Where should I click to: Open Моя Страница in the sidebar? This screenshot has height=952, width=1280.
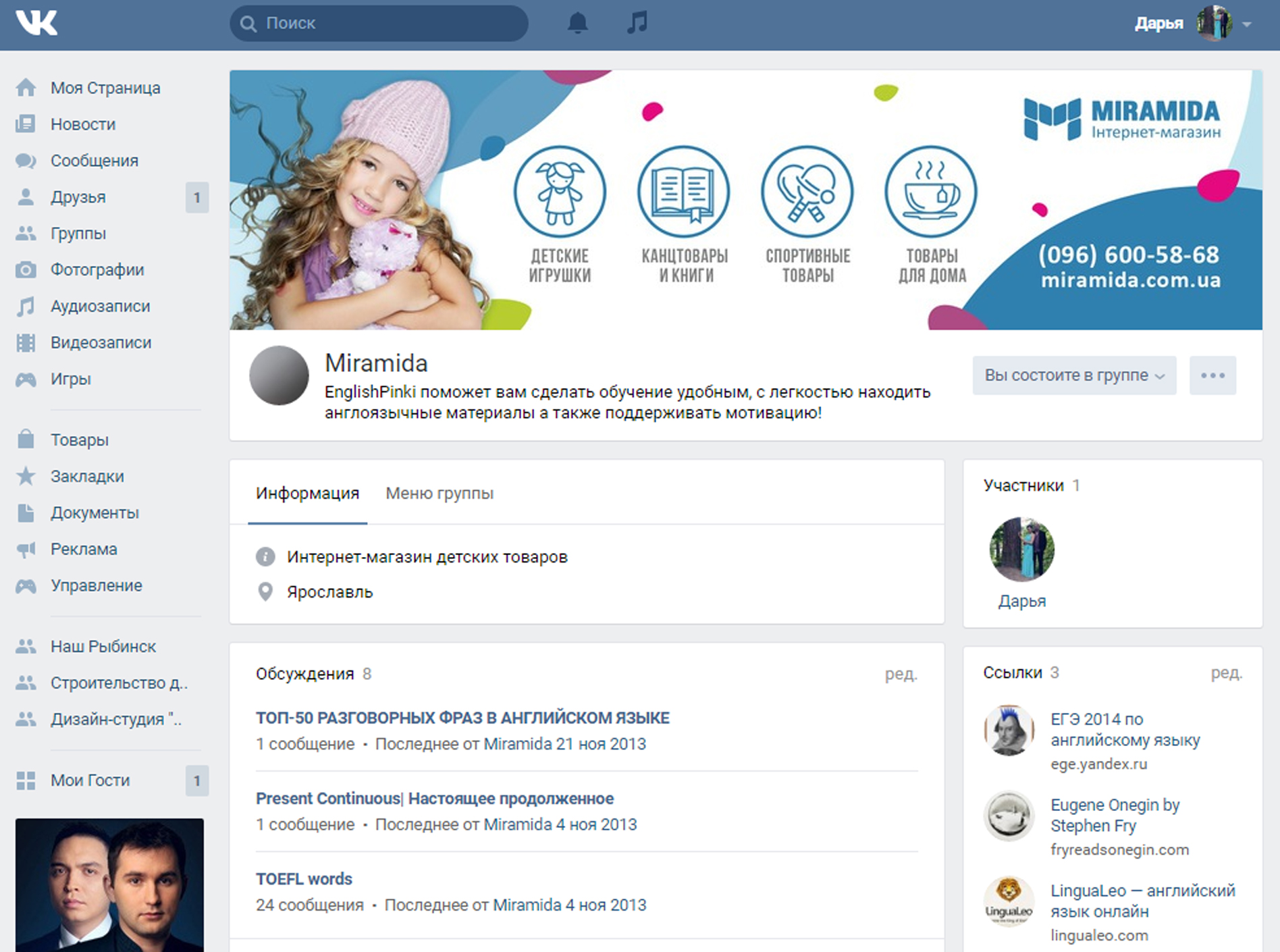105,88
